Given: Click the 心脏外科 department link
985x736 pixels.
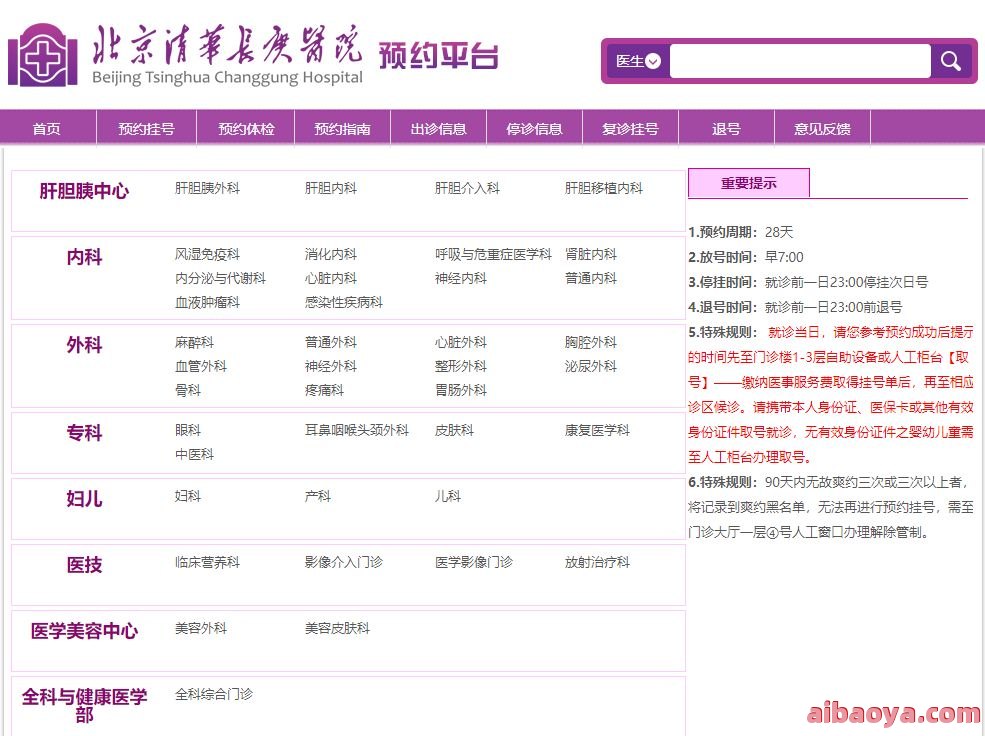Looking at the screenshot, I should pos(460,342).
